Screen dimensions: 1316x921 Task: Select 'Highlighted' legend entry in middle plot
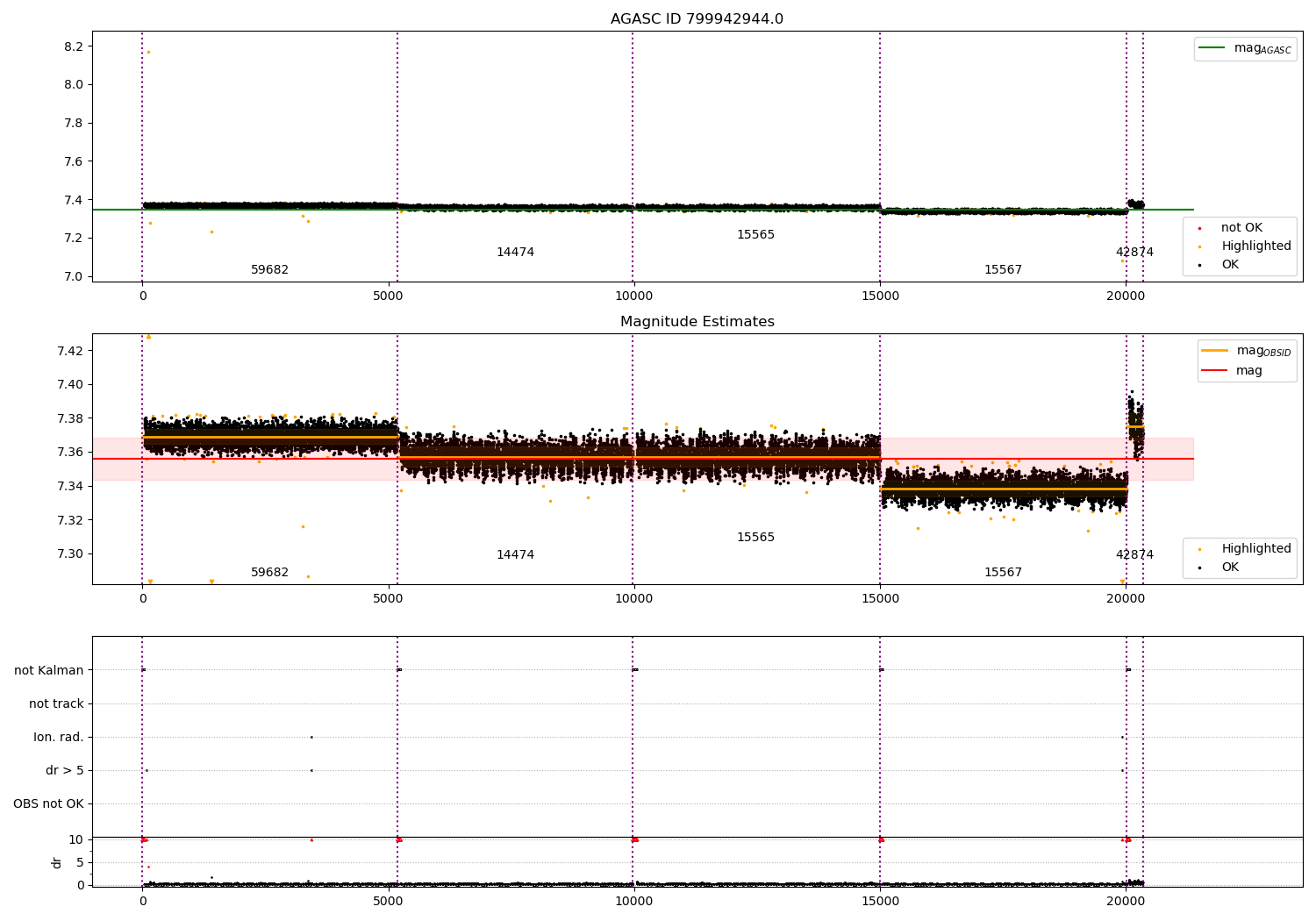1256,549
